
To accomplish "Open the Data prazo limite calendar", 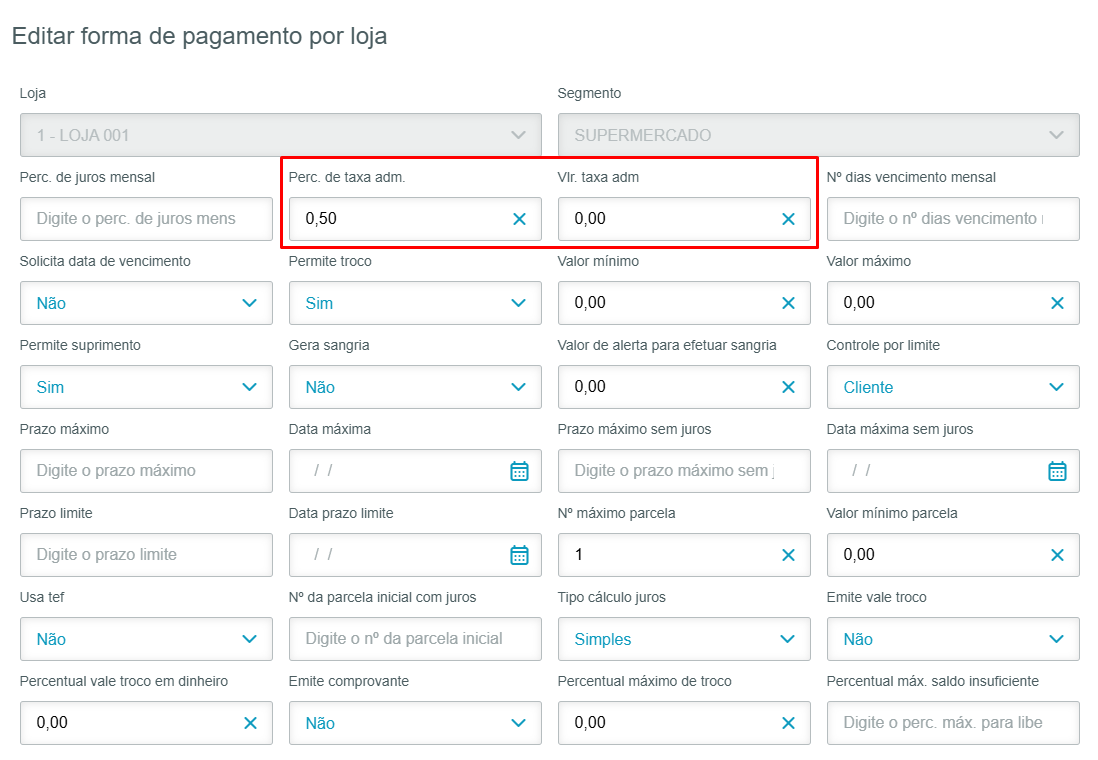I will pos(519,555).
